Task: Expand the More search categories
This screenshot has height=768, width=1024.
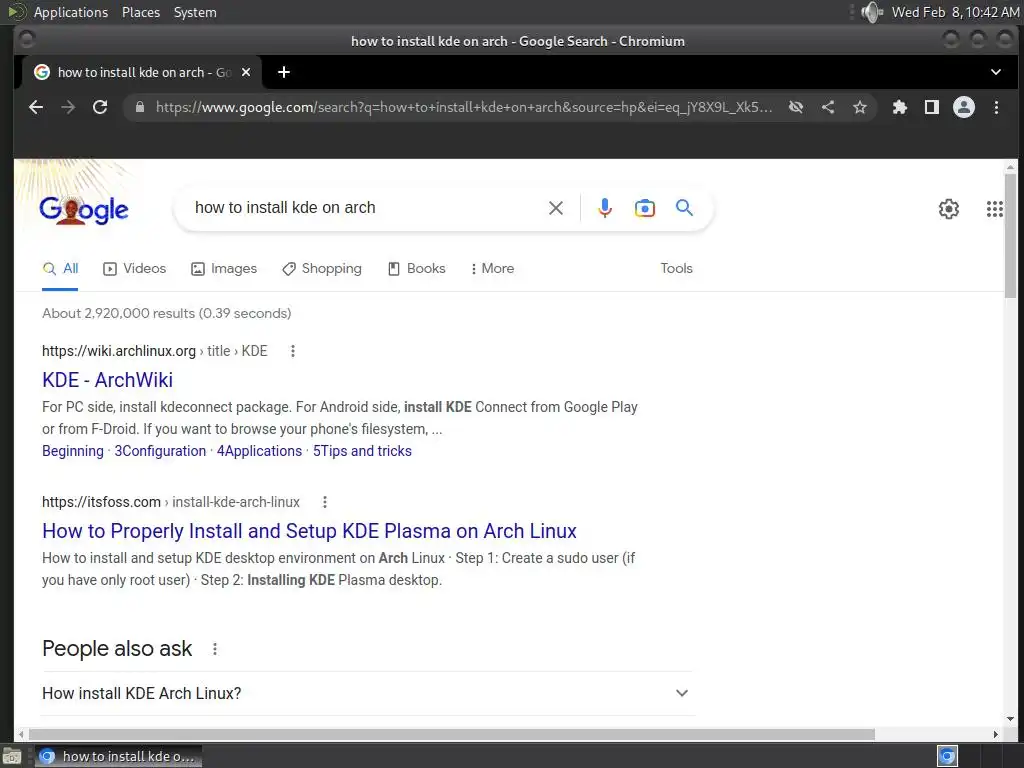Action: 492,268
